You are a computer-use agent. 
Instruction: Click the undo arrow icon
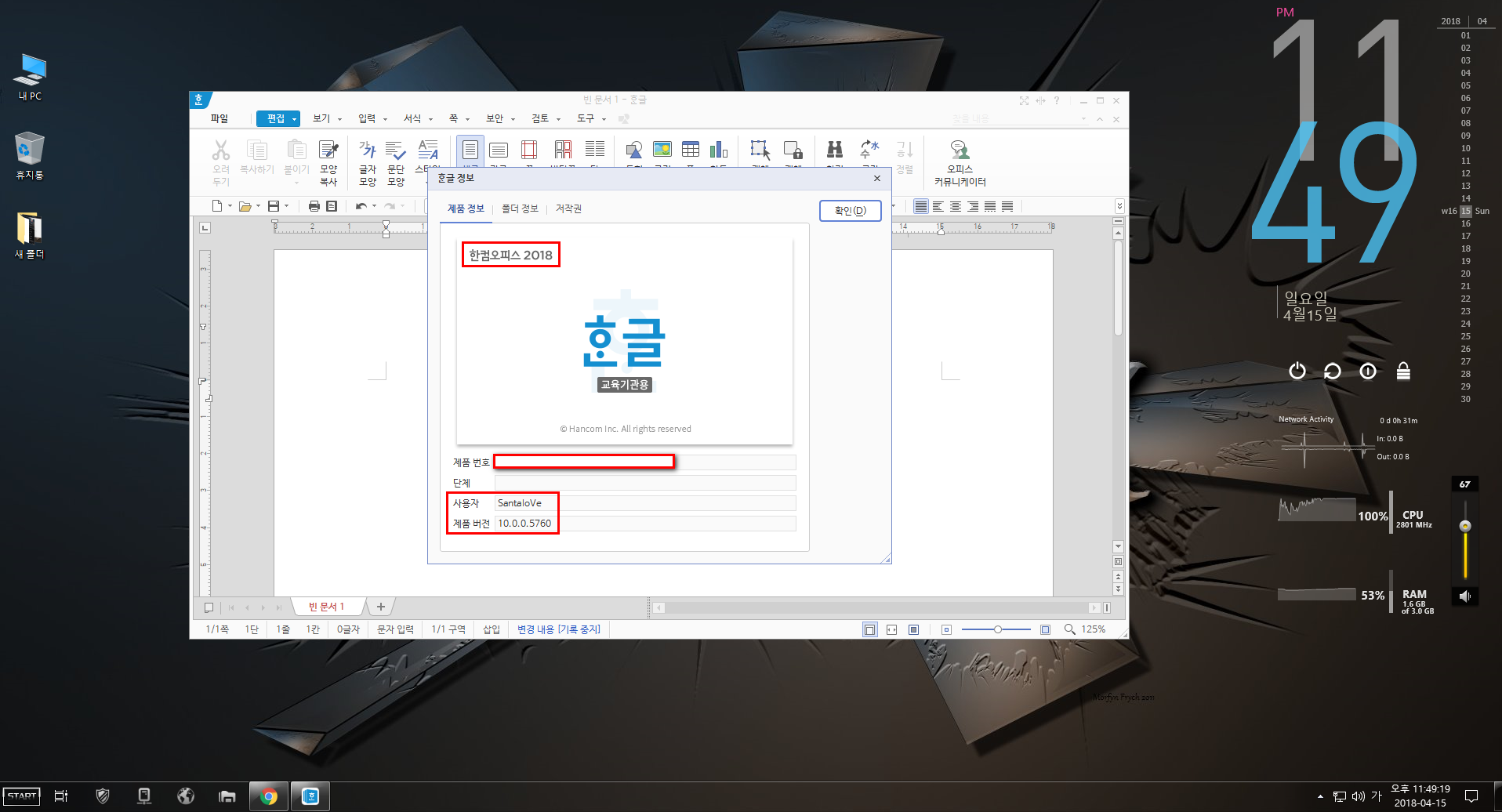[361, 206]
